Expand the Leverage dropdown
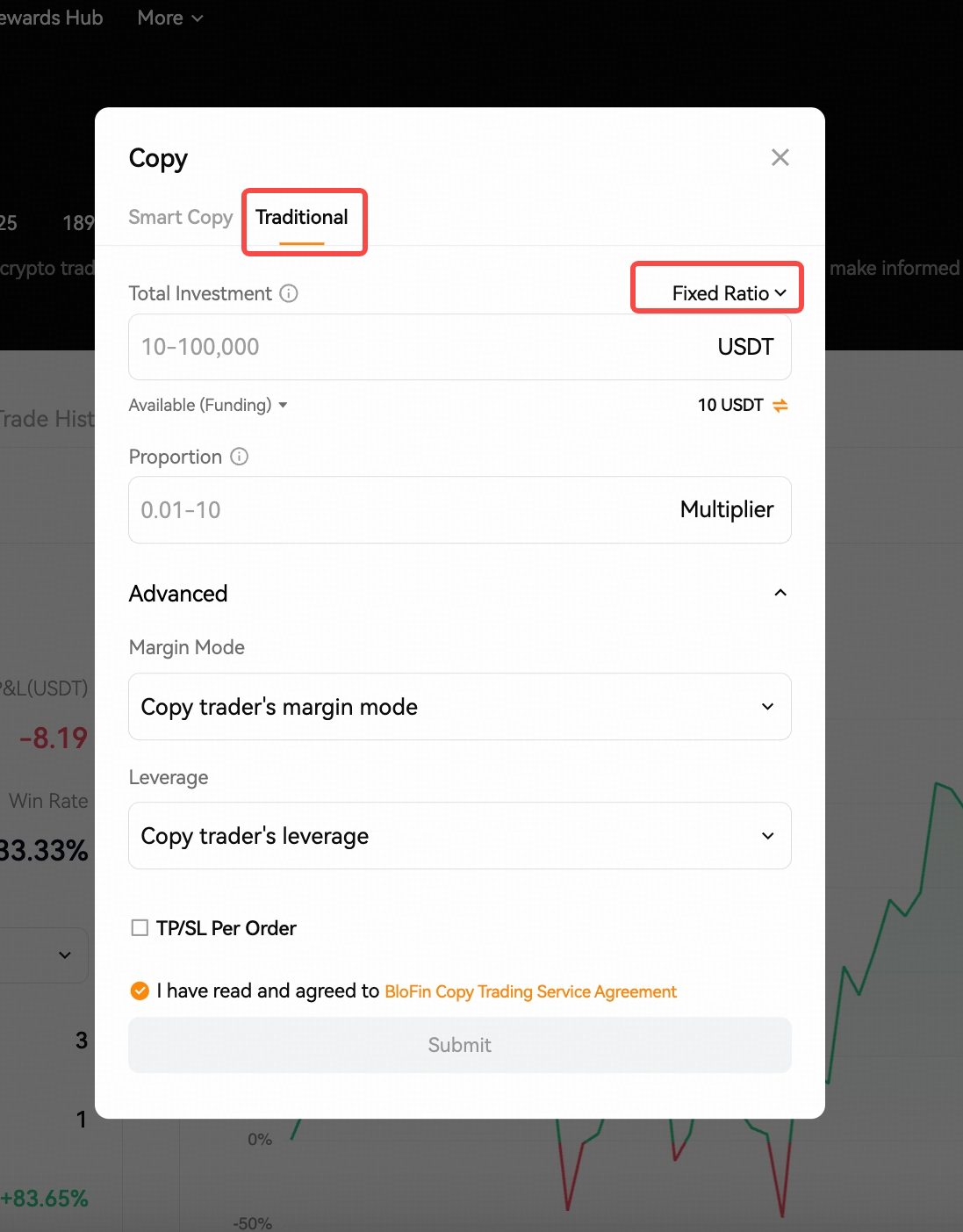Viewport: 963px width, 1232px height. 460,835
